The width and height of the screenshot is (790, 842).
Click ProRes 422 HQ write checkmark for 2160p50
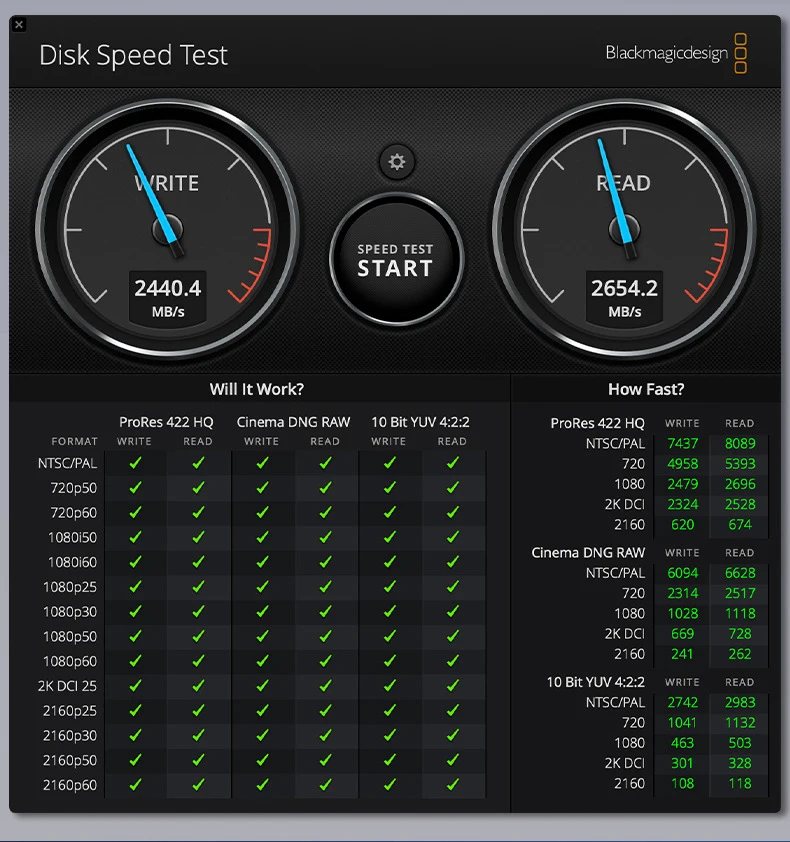click(135, 759)
